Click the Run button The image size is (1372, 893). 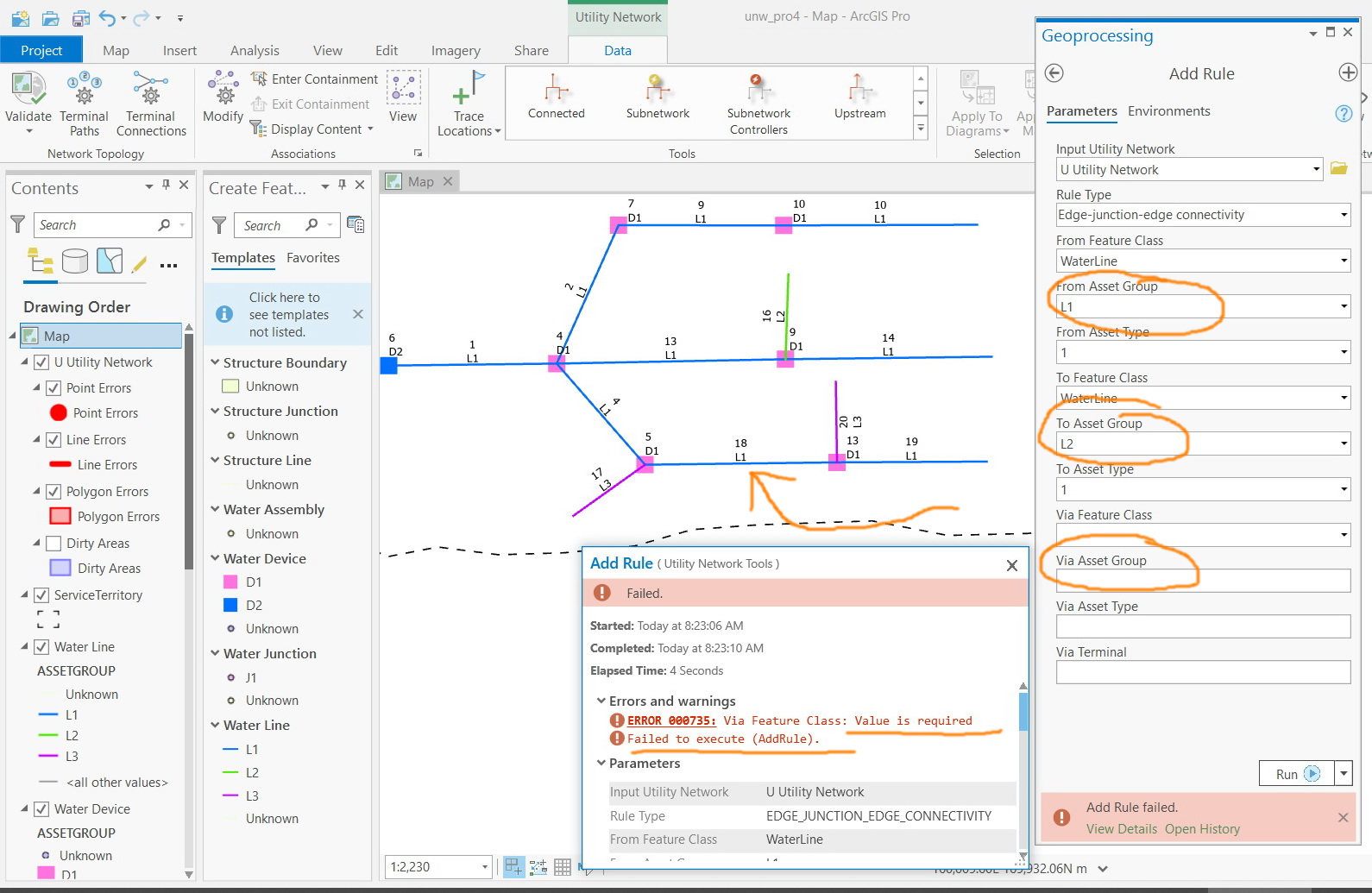[x=1297, y=773]
